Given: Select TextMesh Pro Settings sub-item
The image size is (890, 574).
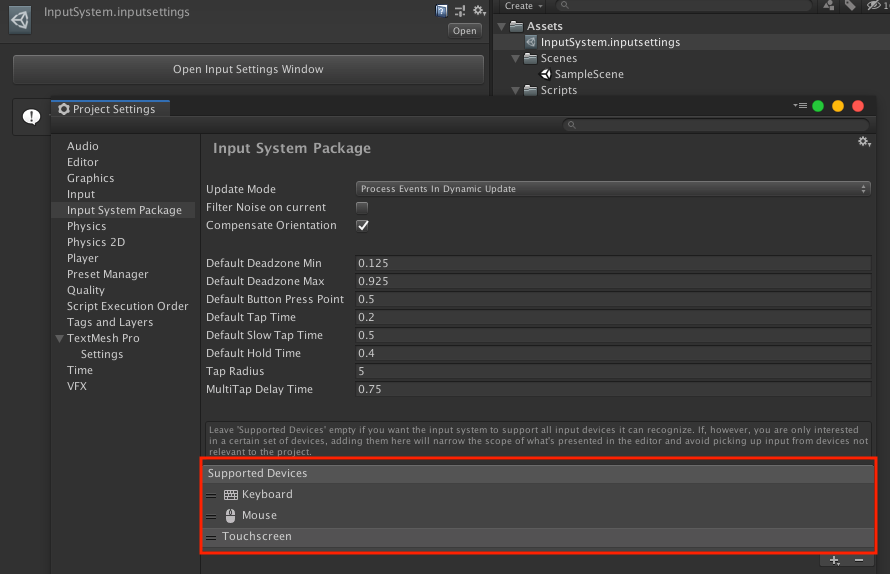Looking at the screenshot, I should point(102,354).
